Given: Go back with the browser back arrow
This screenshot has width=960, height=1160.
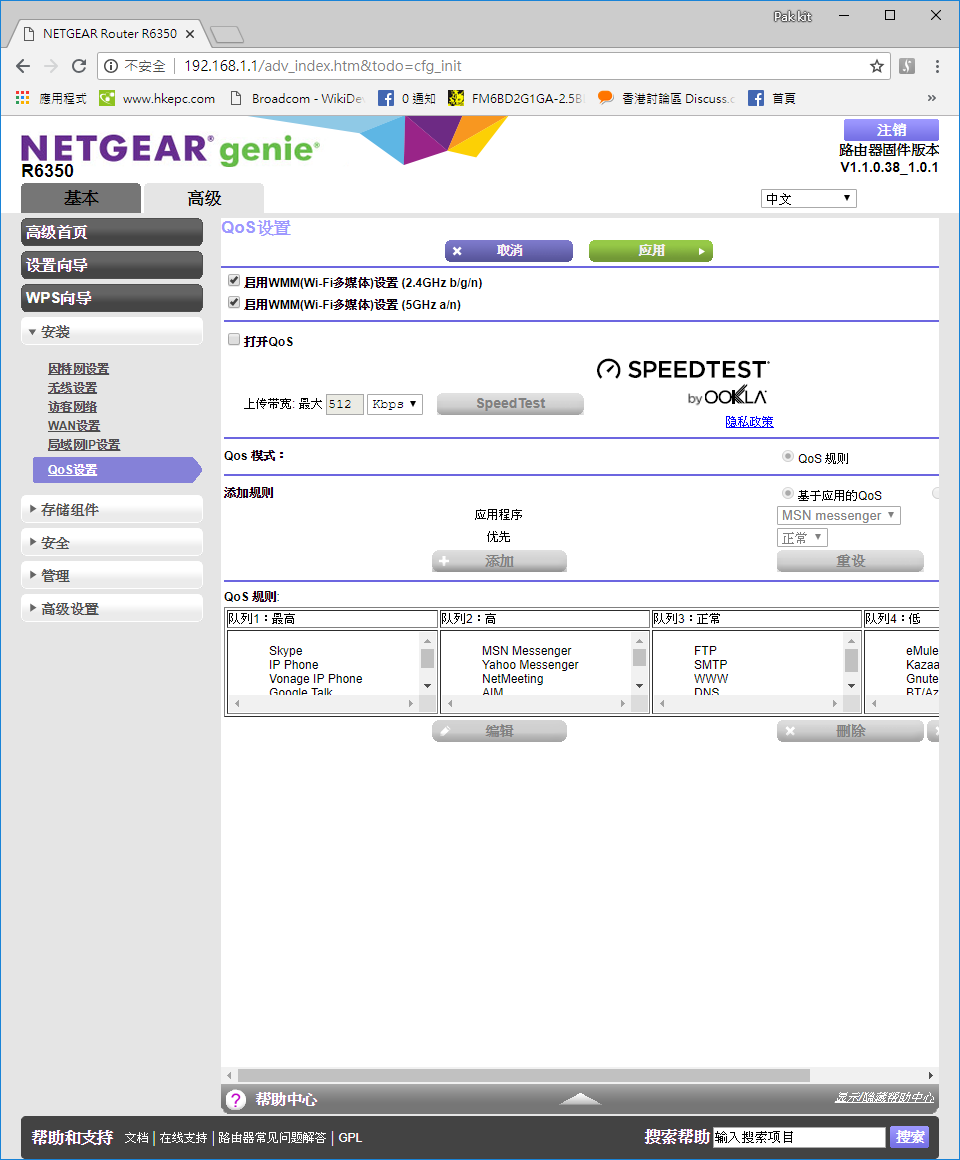Looking at the screenshot, I should pyautogui.click(x=23, y=66).
